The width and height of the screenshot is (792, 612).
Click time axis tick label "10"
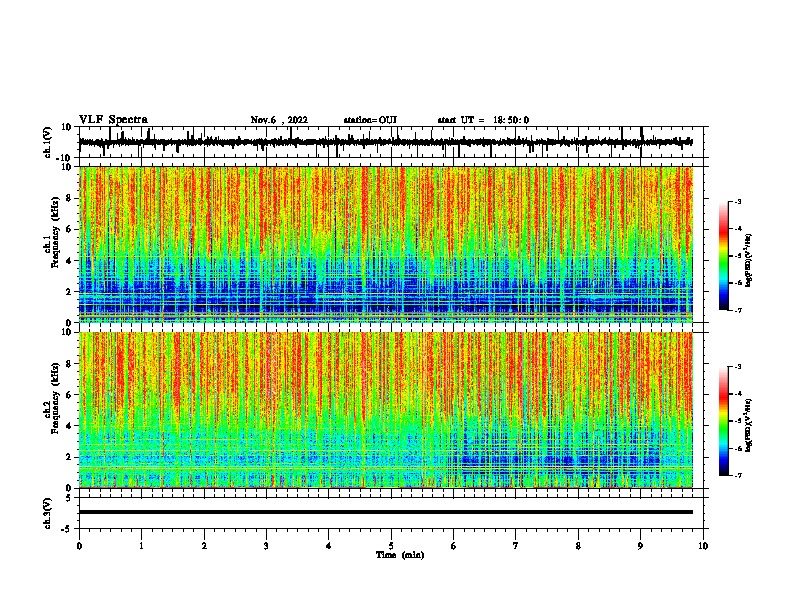(703, 546)
